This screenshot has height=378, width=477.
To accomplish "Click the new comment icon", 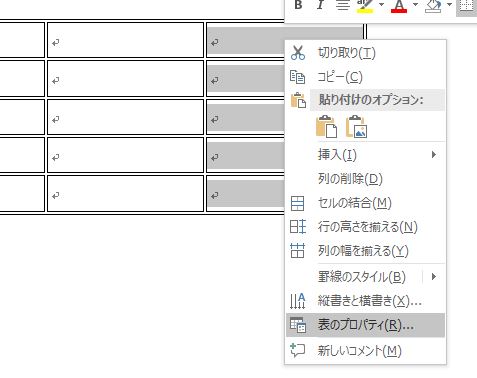I will [x=297, y=350].
